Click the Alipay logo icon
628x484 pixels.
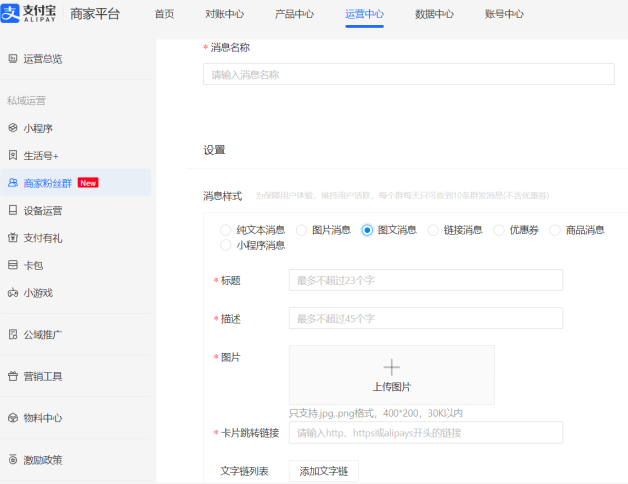click(12, 15)
